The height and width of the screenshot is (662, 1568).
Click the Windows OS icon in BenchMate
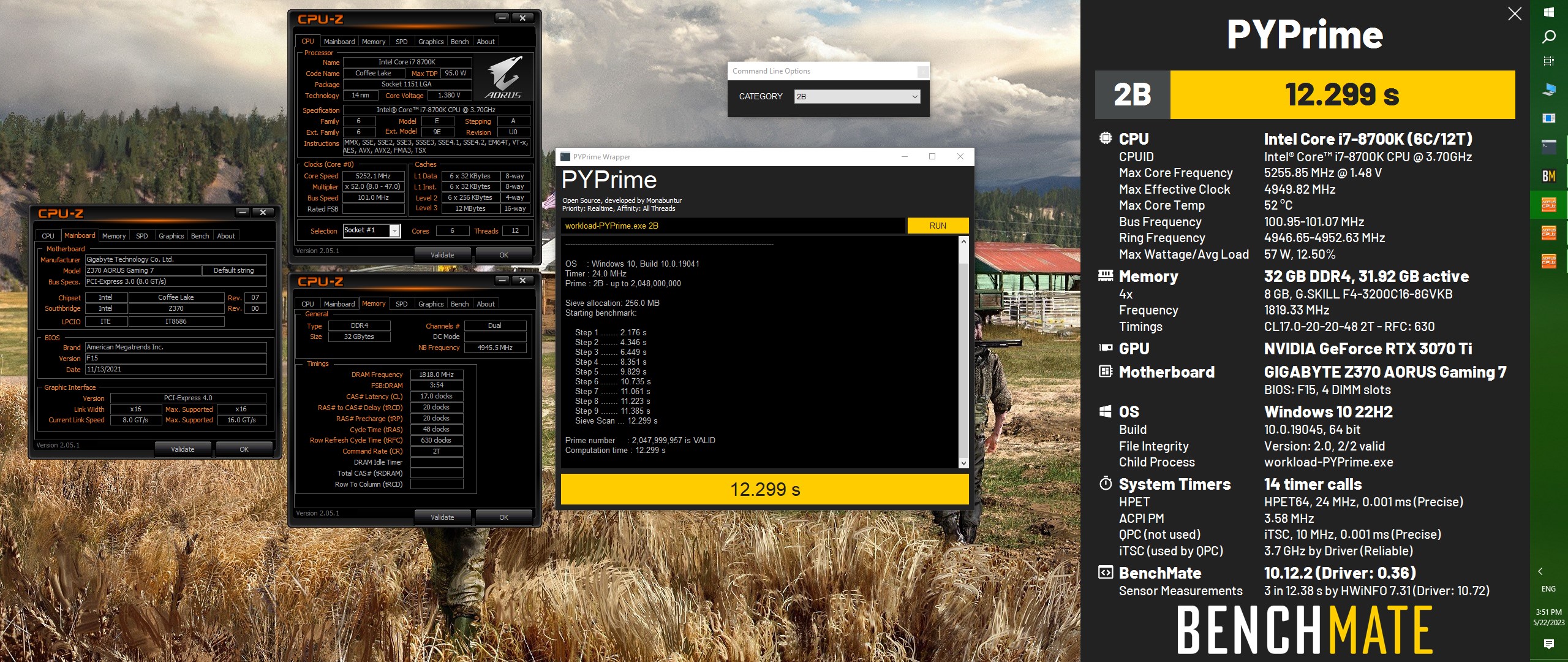(x=1106, y=411)
